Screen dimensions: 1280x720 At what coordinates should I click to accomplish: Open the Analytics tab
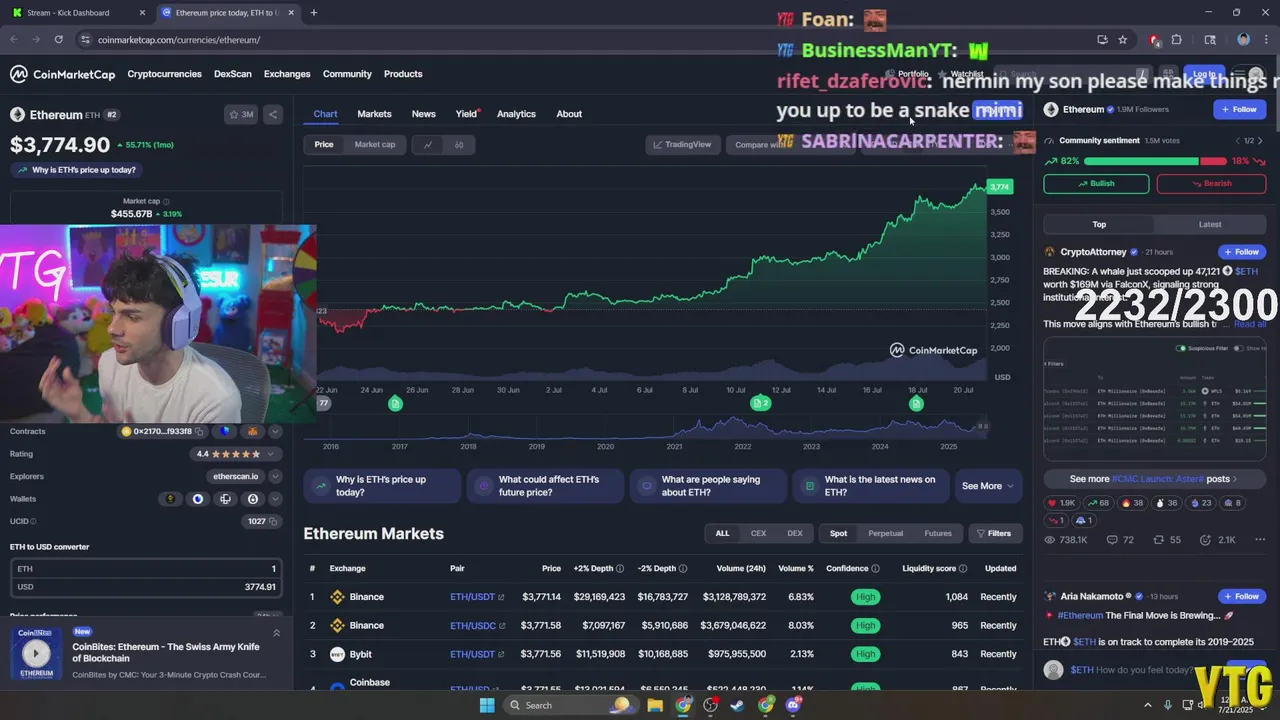516,114
